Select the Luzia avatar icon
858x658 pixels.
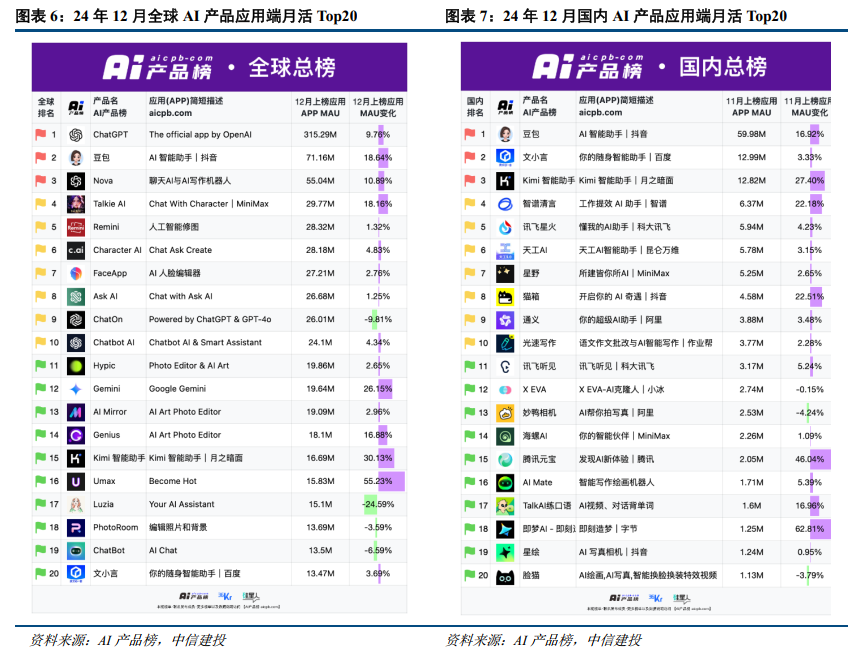coord(76,504)
